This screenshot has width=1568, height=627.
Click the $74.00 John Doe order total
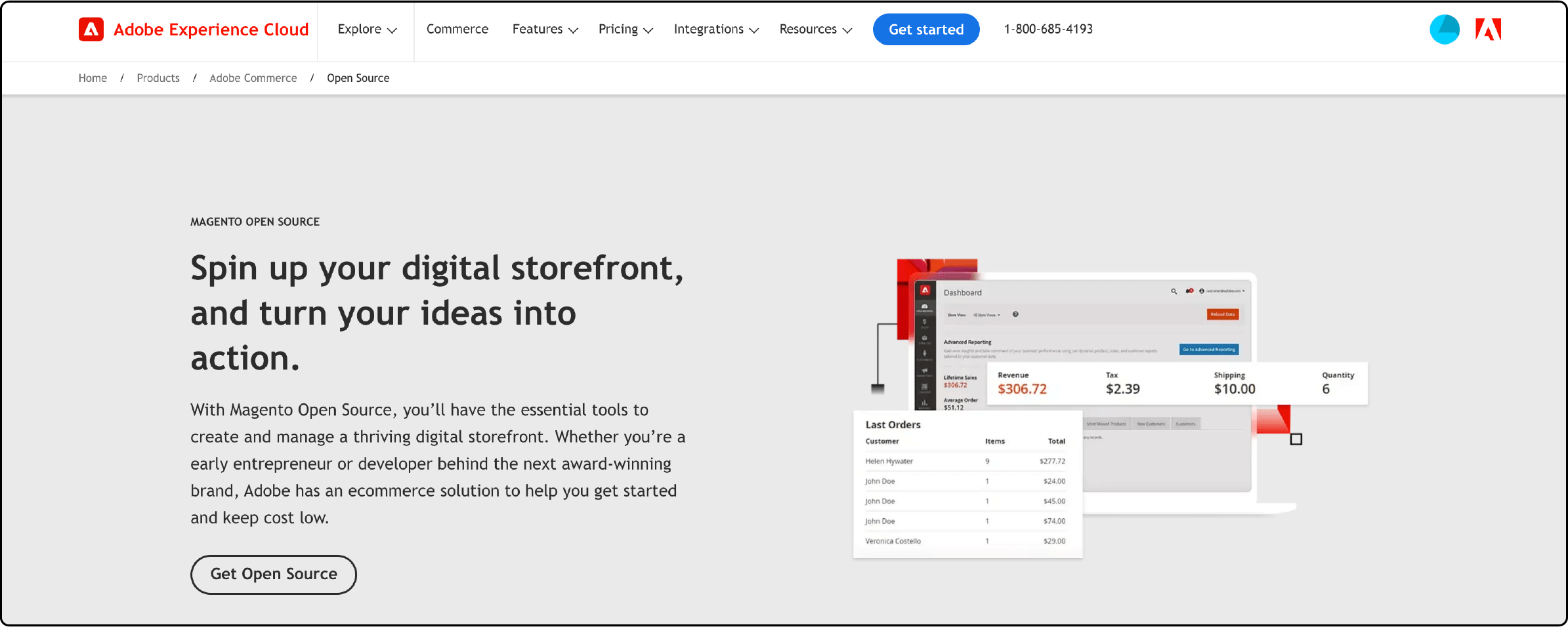[1054, 521]
